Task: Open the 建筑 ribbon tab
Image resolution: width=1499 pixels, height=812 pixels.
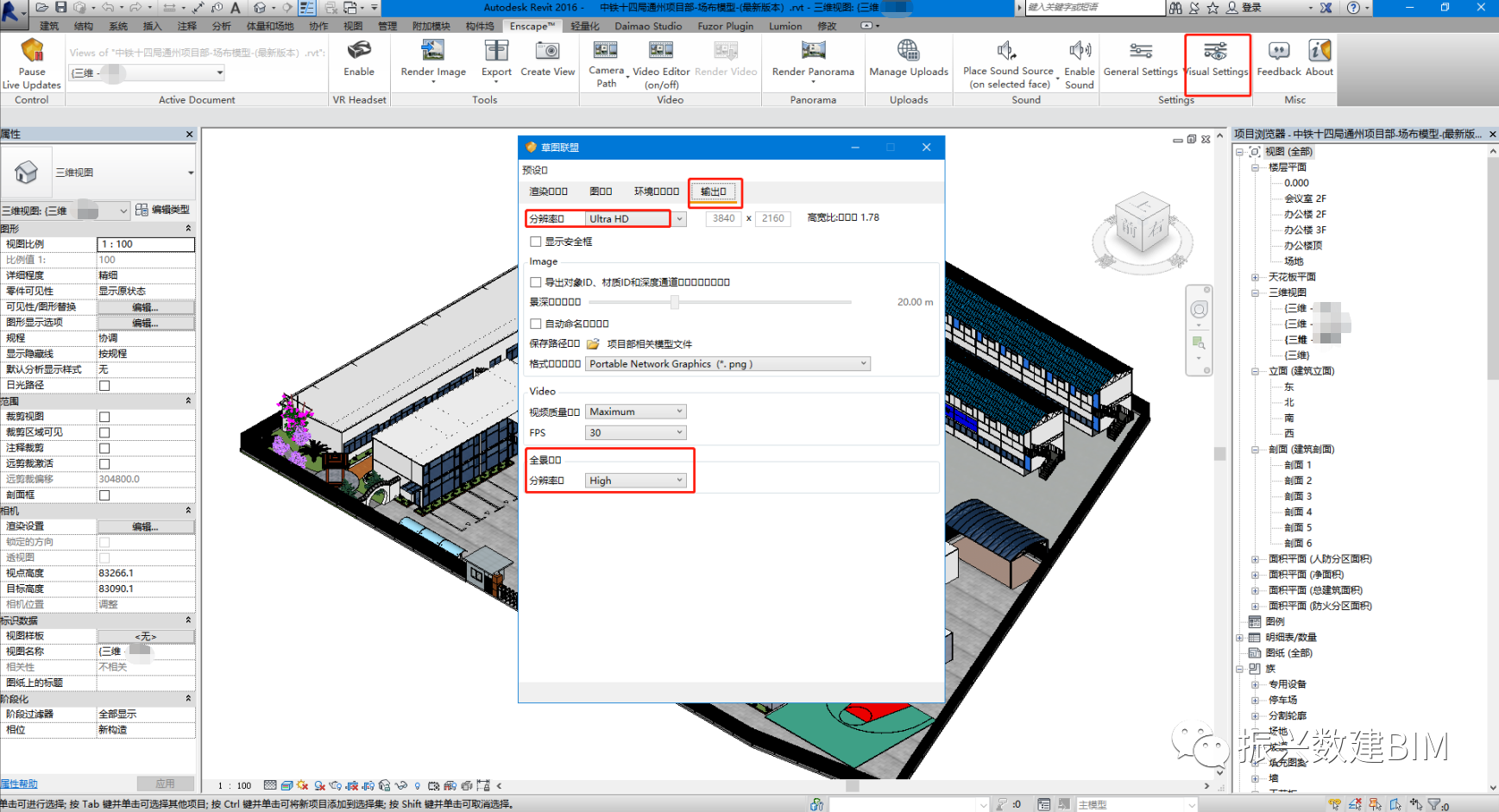Action: (49, 26)
